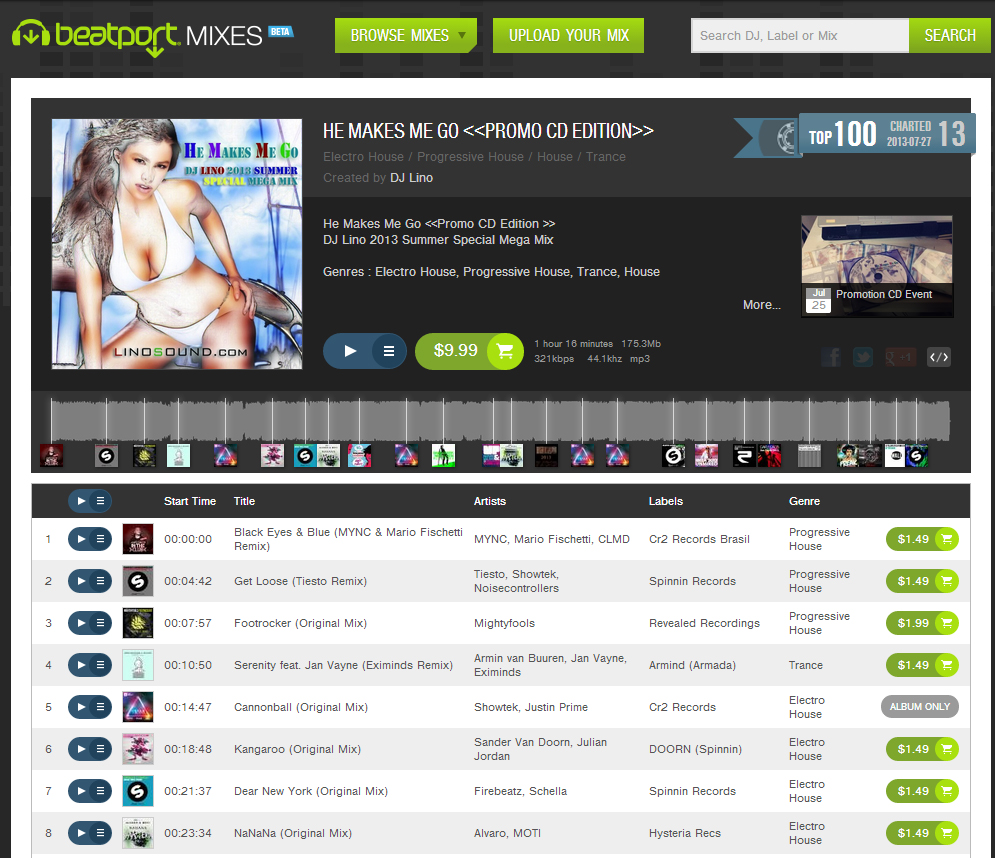Open the Mightyfools artist link

504,623
